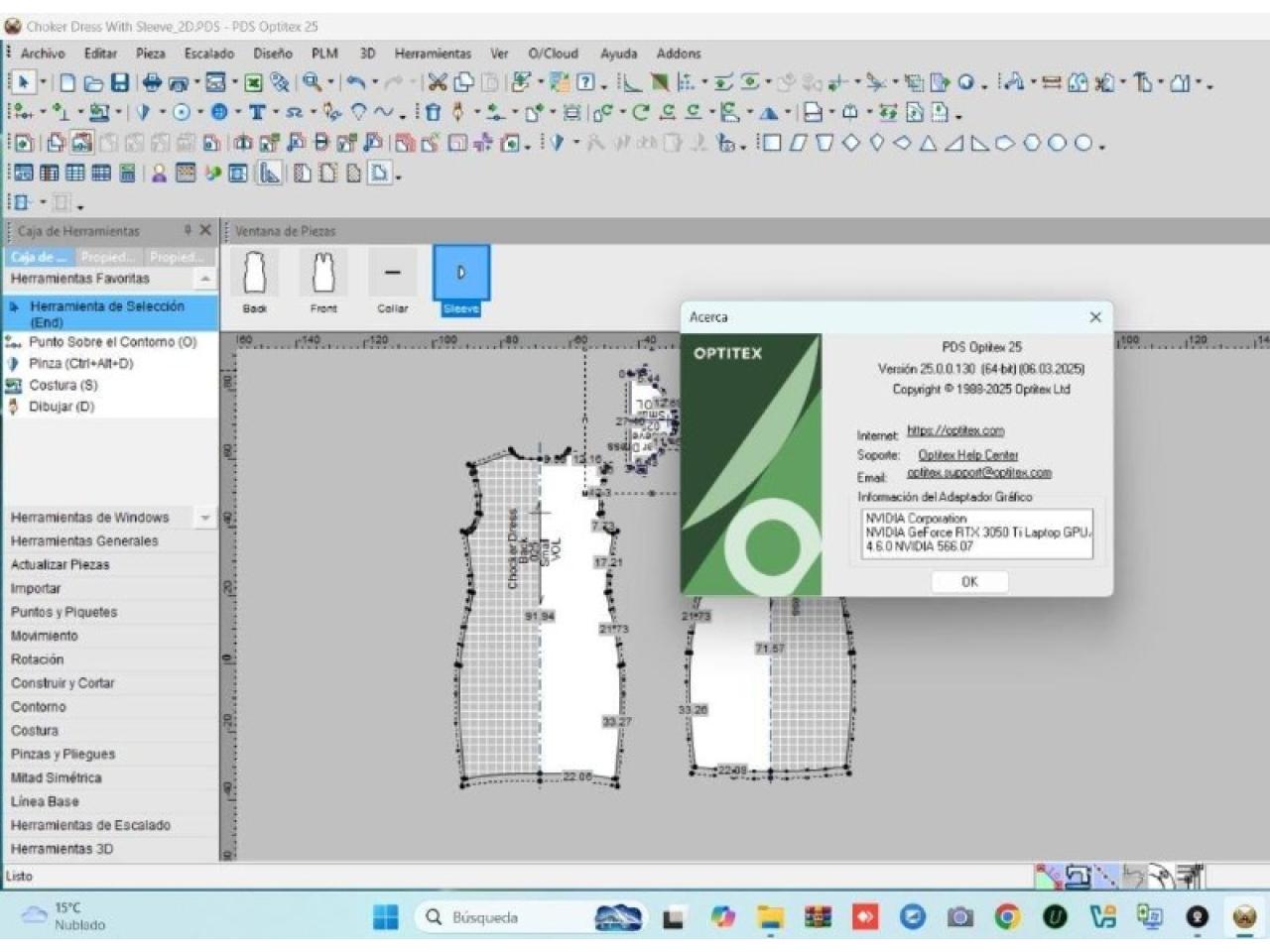
Task: Click the Undo arrow icon
Action: tap(356, 83)
